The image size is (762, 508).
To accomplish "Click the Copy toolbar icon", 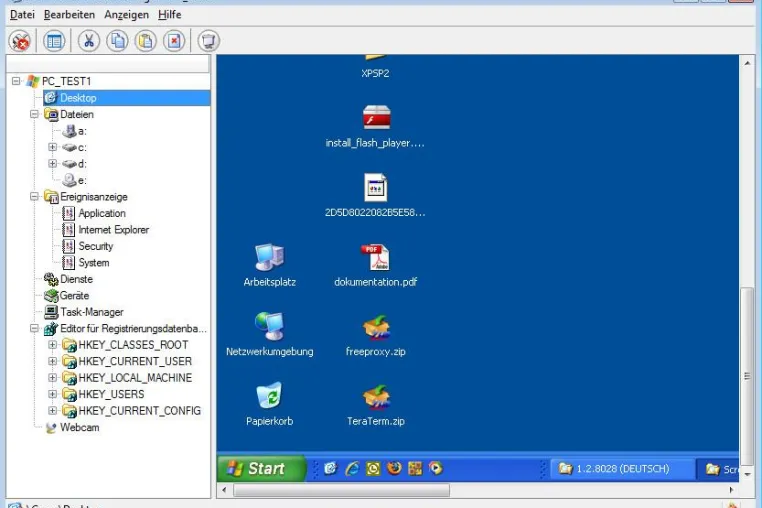I will point(117,41).
